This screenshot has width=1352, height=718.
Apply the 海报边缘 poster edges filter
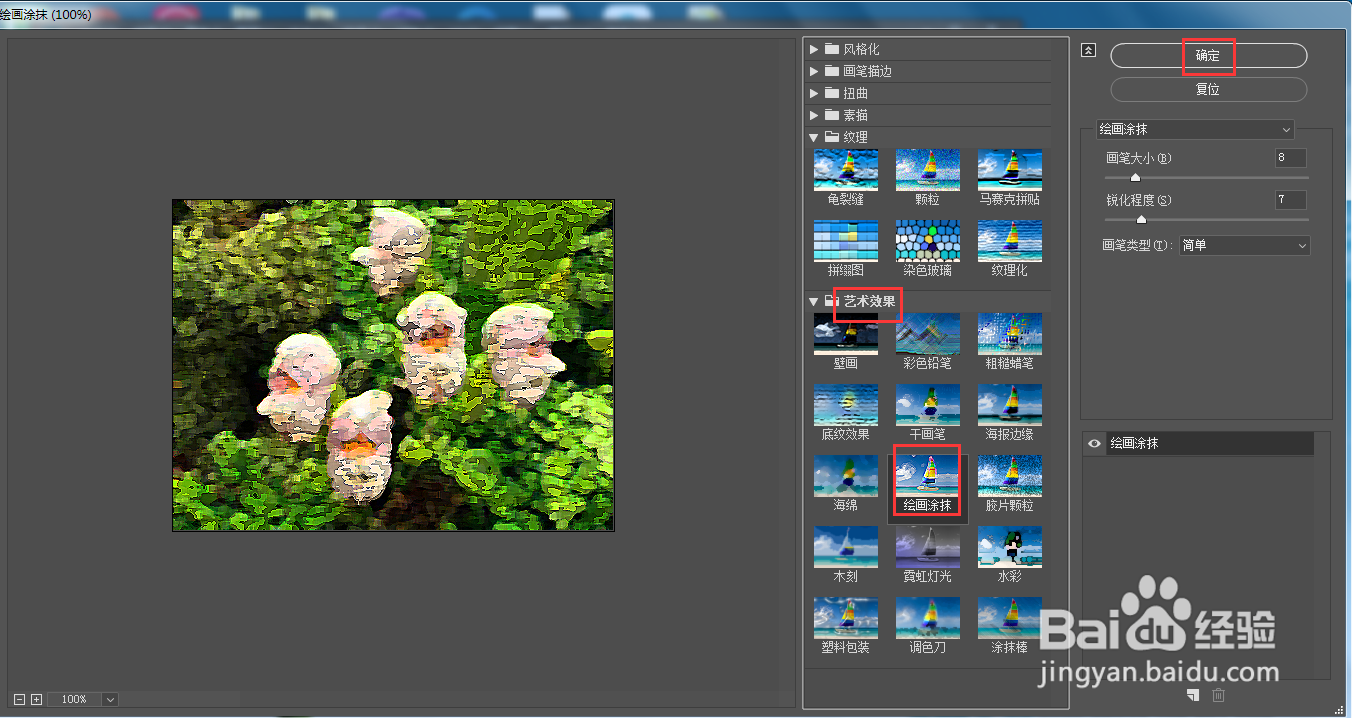point(1010,405)
